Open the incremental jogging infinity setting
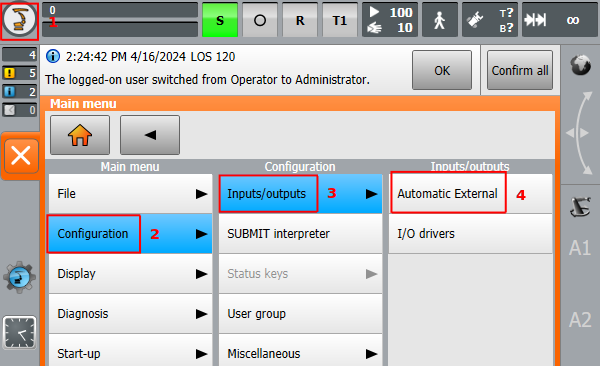Viewport: 600px width, 366px height. tap(560, 20)
